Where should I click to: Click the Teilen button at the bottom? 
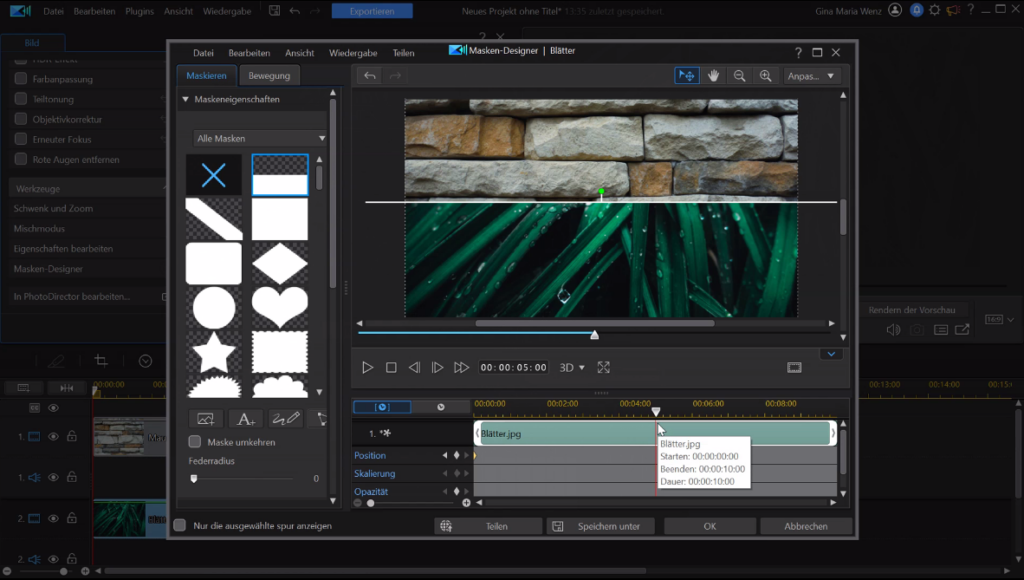pyautogui.click(x=488, y=526)
